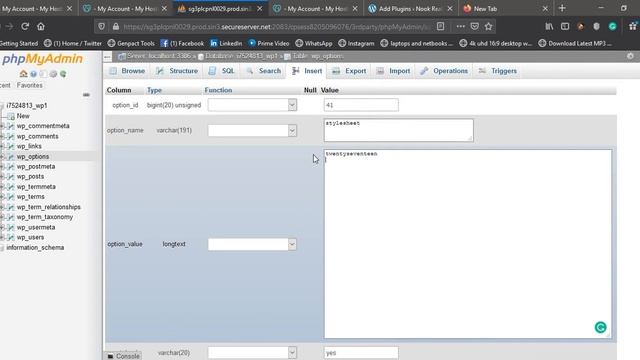This screenshot has height=360, width=640.
Task: Open the Search tab
Action: (263, 71)
